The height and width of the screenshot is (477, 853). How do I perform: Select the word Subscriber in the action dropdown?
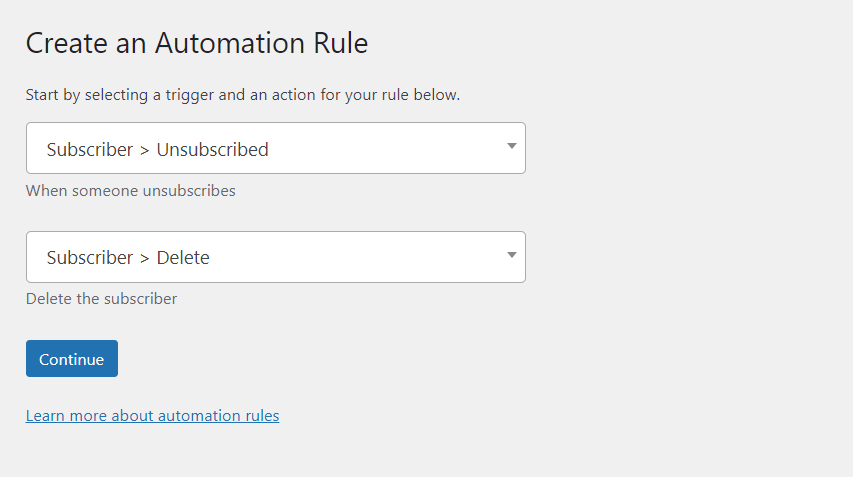click(x=90, y=257)
